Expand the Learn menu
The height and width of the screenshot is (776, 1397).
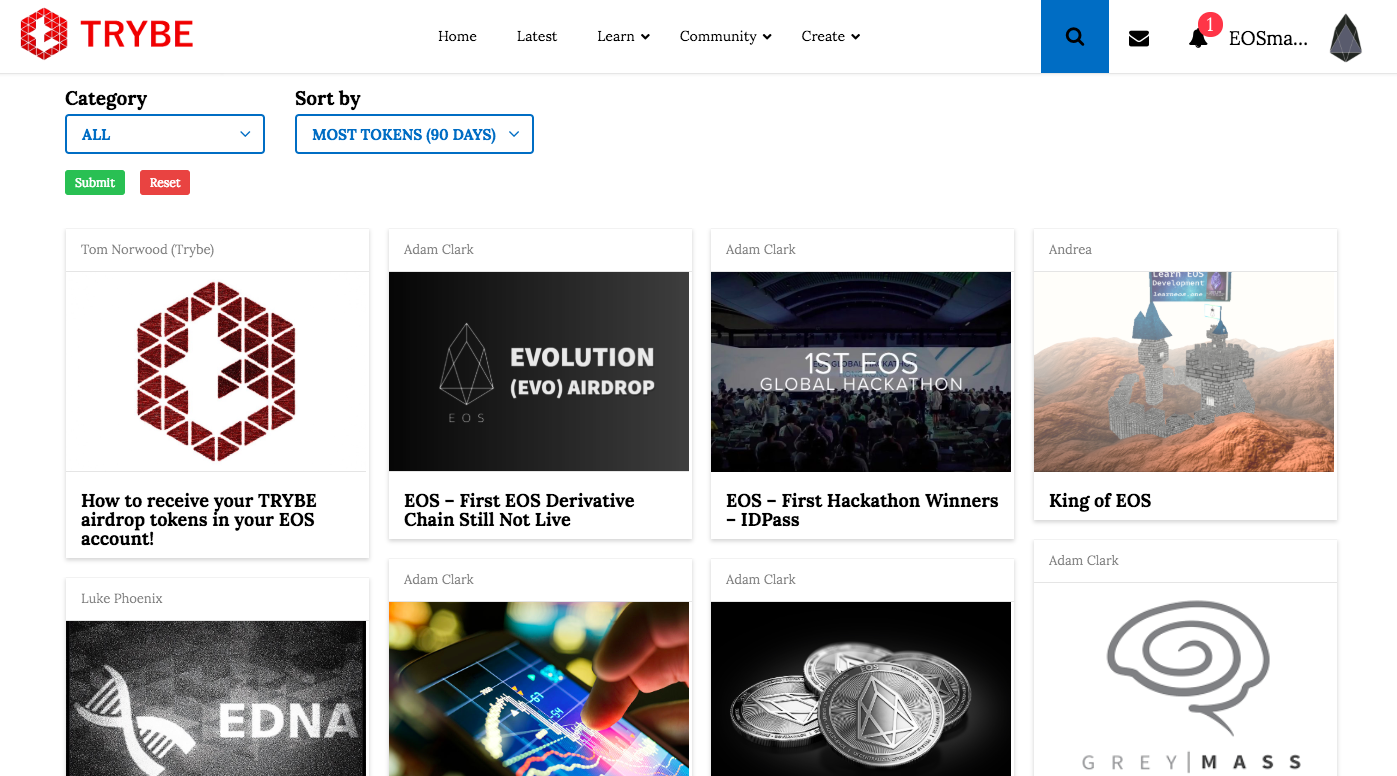pyautogui.click(x=623, y=36)
